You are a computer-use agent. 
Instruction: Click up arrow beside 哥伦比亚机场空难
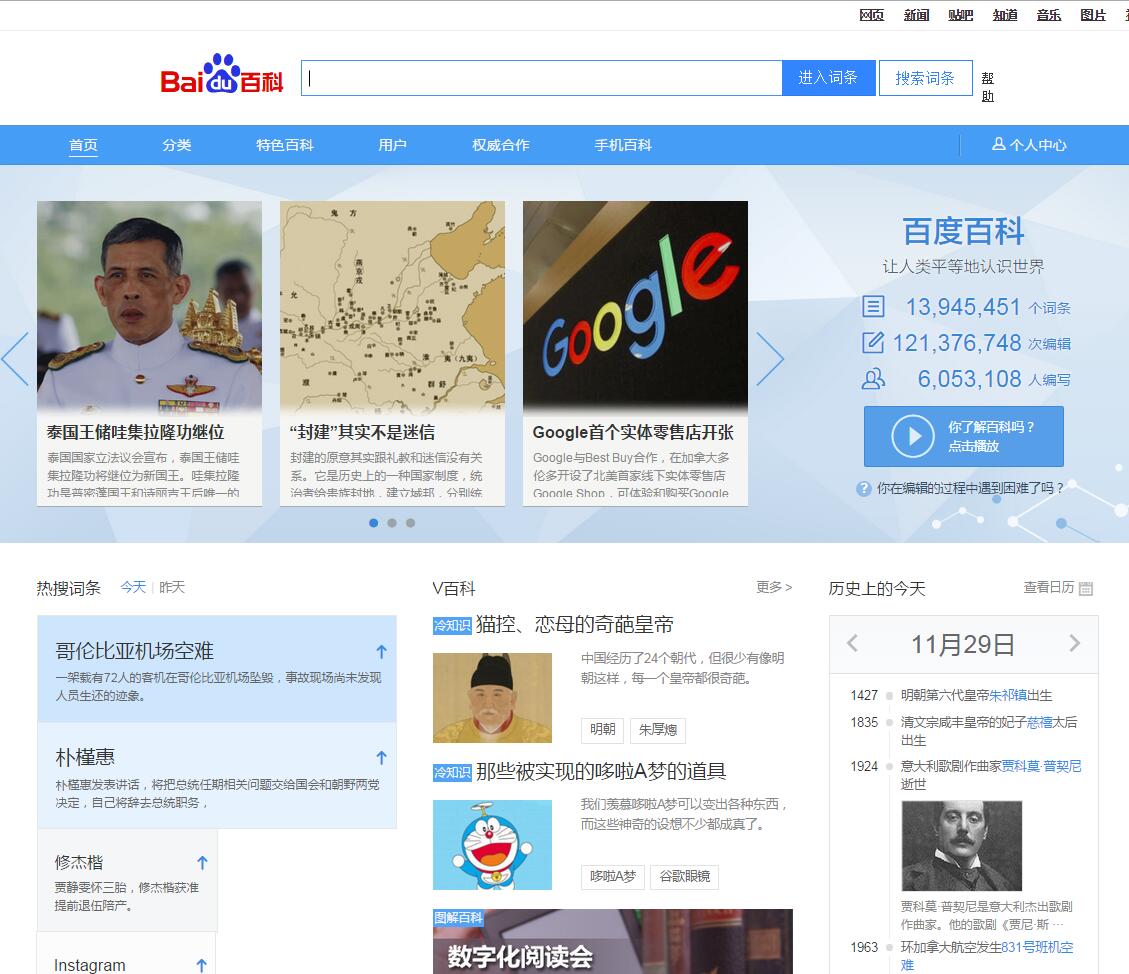(x=382, y=651)
